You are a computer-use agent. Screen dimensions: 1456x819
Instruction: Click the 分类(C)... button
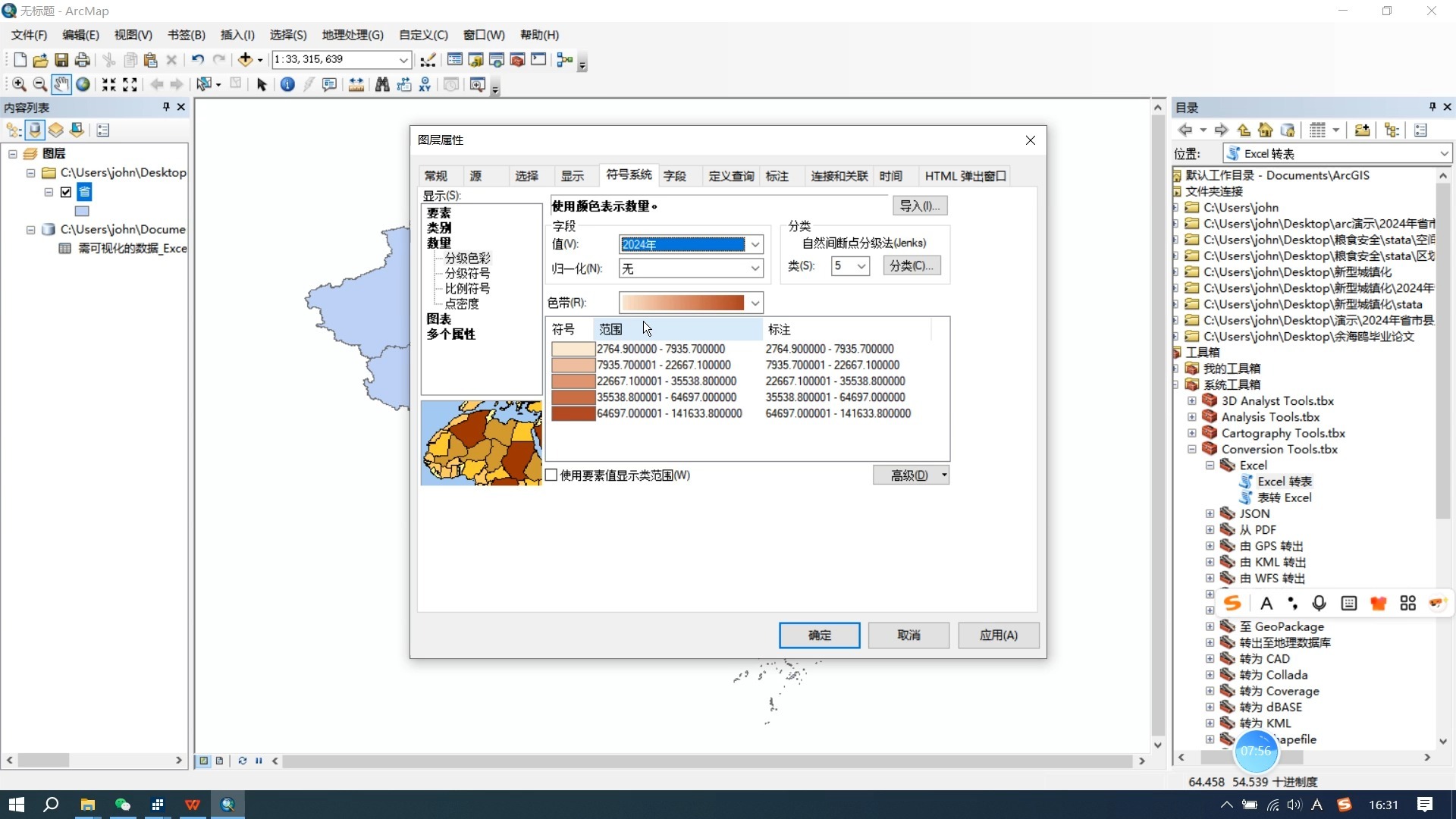(912, 265)
